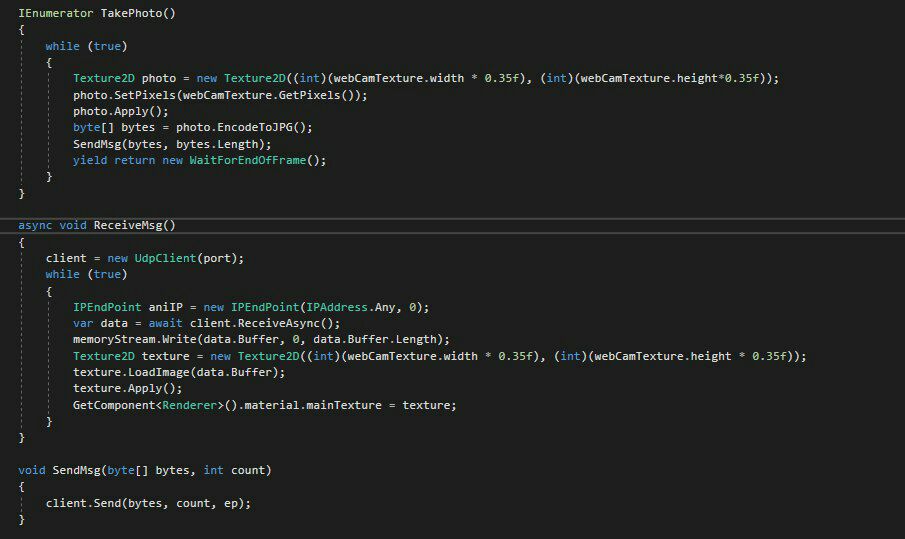Click the yield keyword
This screenshot has height=539, width=905.
[90, 160]
